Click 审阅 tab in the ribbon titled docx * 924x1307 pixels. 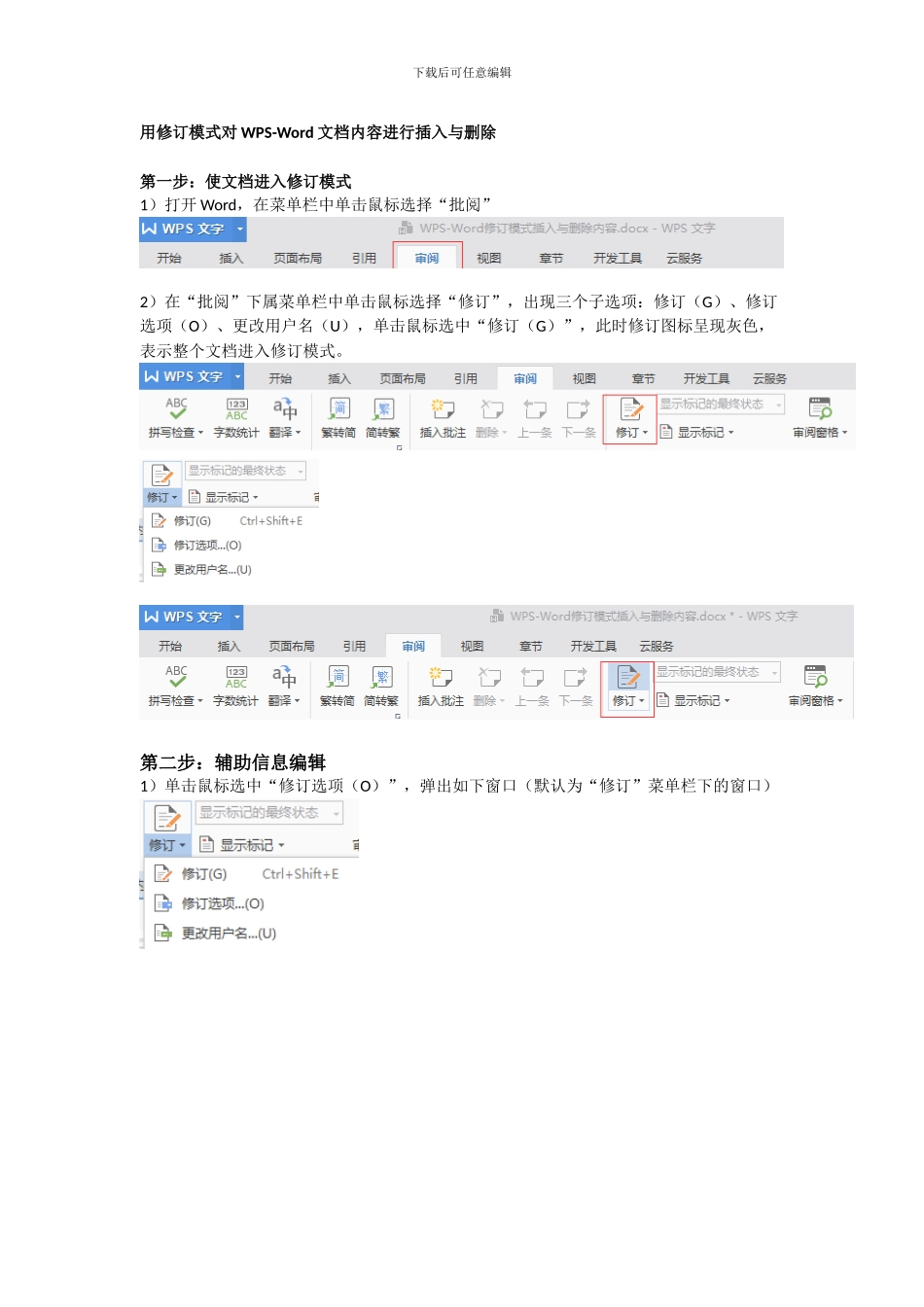click(413, 646)
